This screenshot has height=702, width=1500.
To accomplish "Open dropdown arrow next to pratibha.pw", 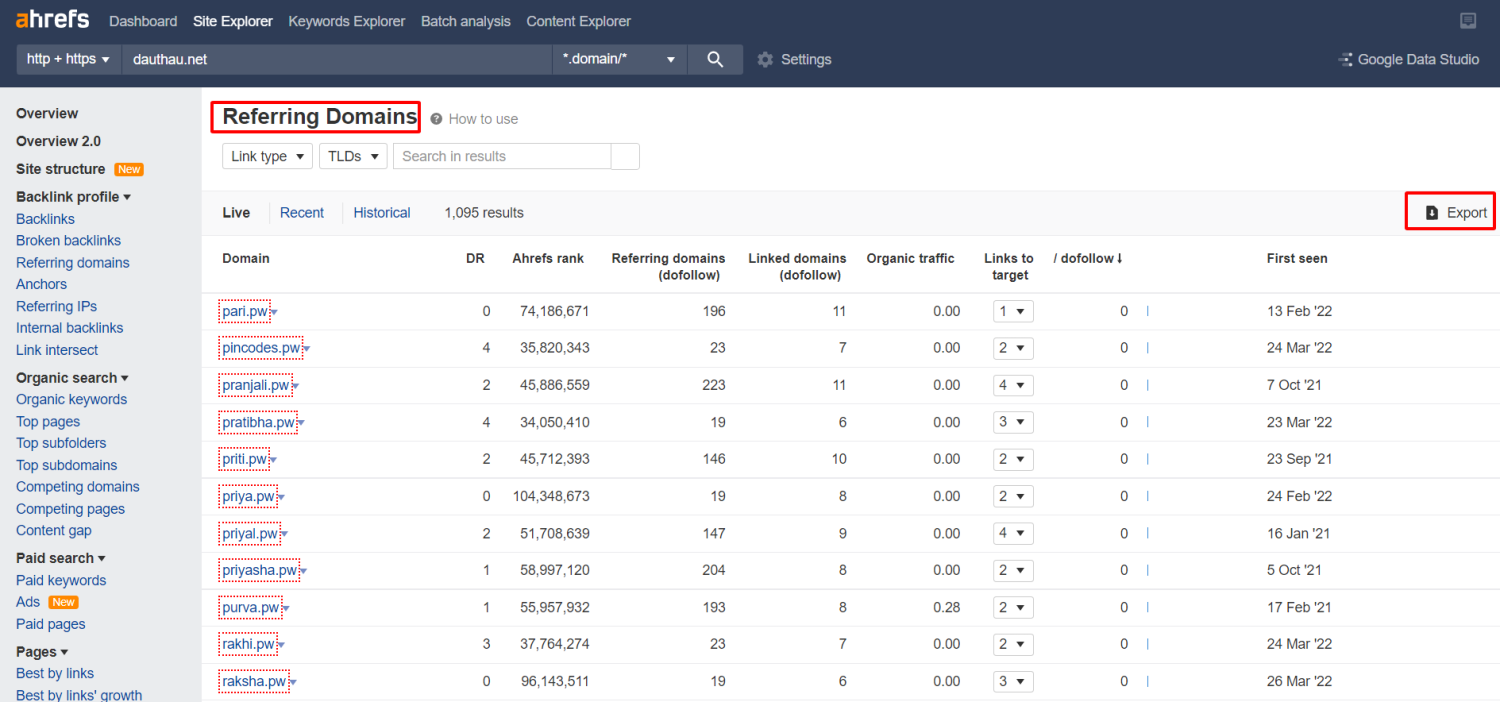I will click(x=301, y=424).
